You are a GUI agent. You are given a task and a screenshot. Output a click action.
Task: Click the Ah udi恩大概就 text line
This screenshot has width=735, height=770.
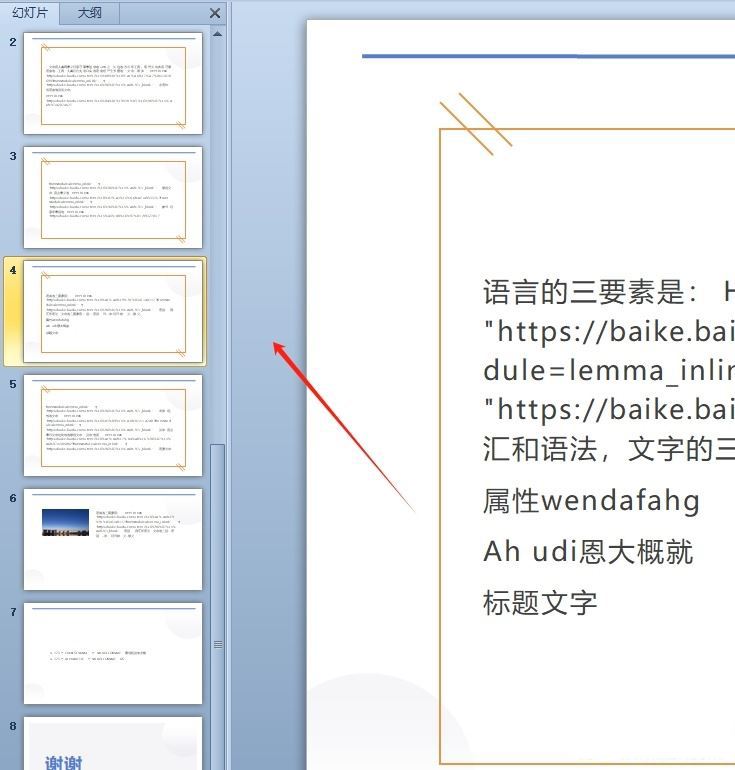(x=588, y=552)
